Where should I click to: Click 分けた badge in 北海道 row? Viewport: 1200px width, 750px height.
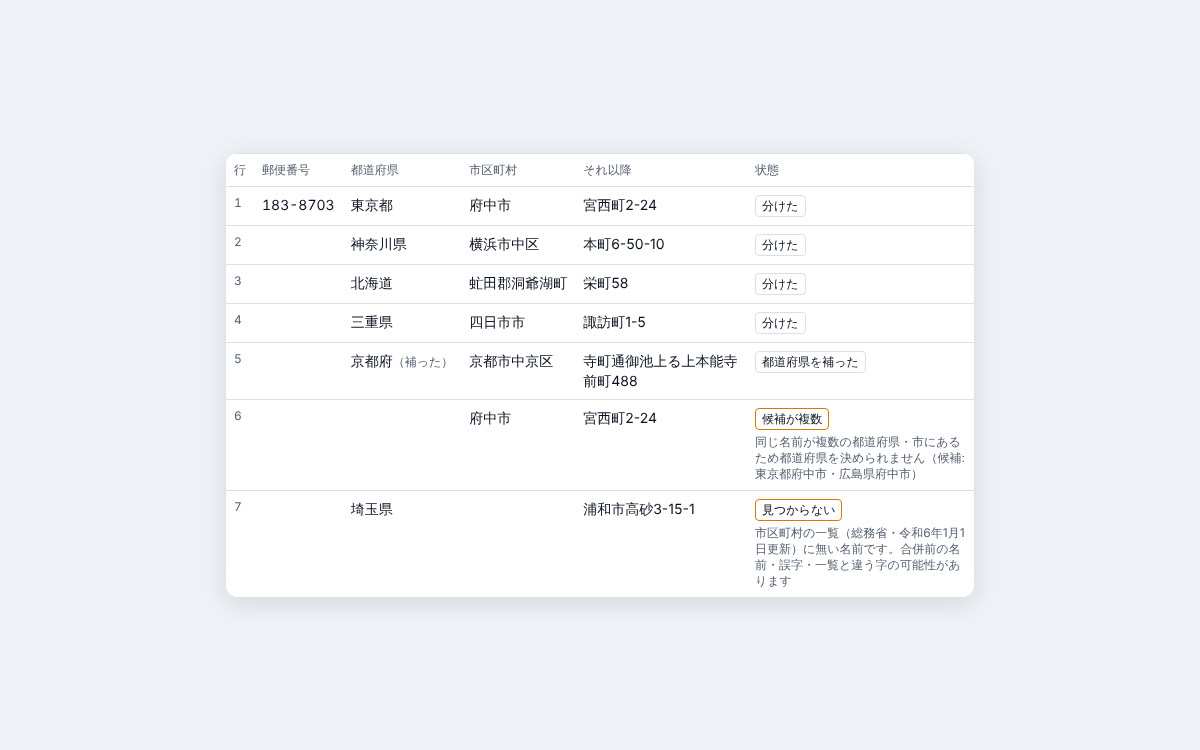[780, 284]
